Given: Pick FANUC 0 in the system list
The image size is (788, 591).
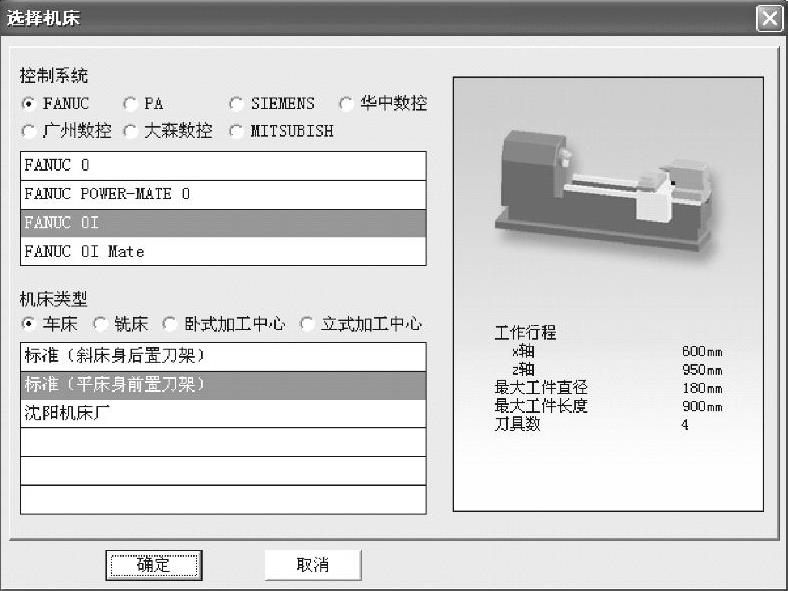Looking at the screenshot, I should tap(223, 166).
